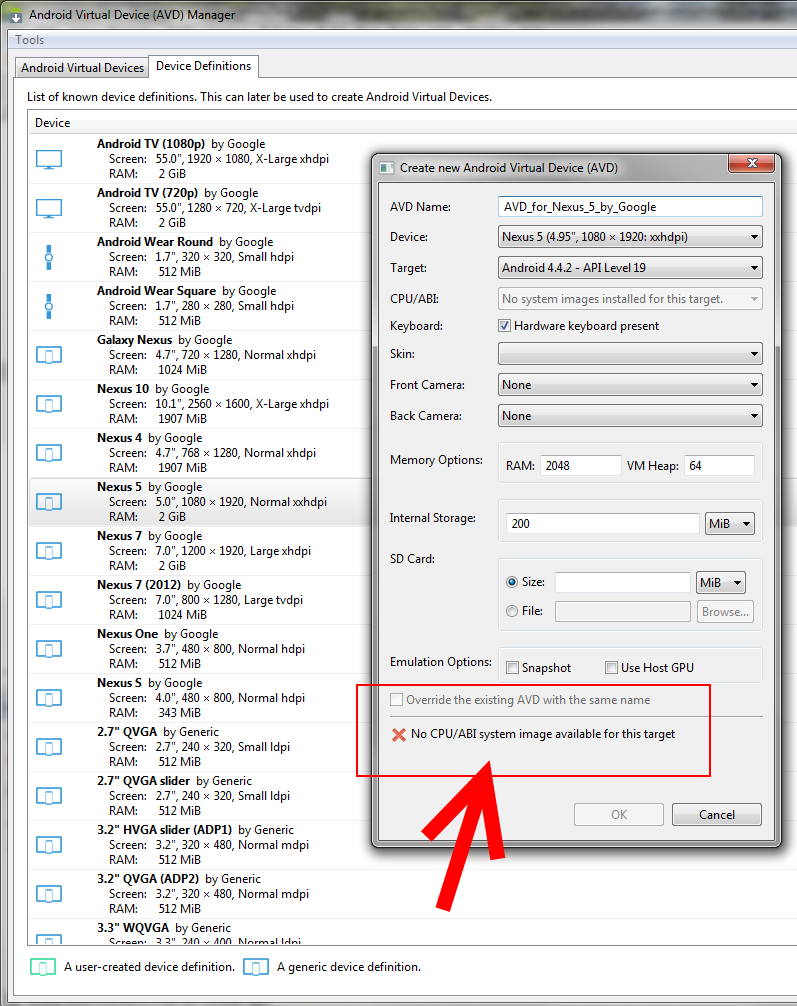Screen dimensions: 797x1006
Task: Click the Nexus 7 device icon
Action: [49, 551]
